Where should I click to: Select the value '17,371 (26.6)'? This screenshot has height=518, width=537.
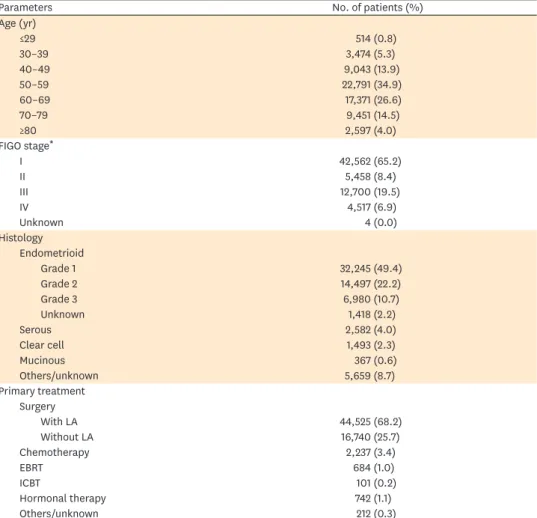pyautogui.click(x=373, y=100)
